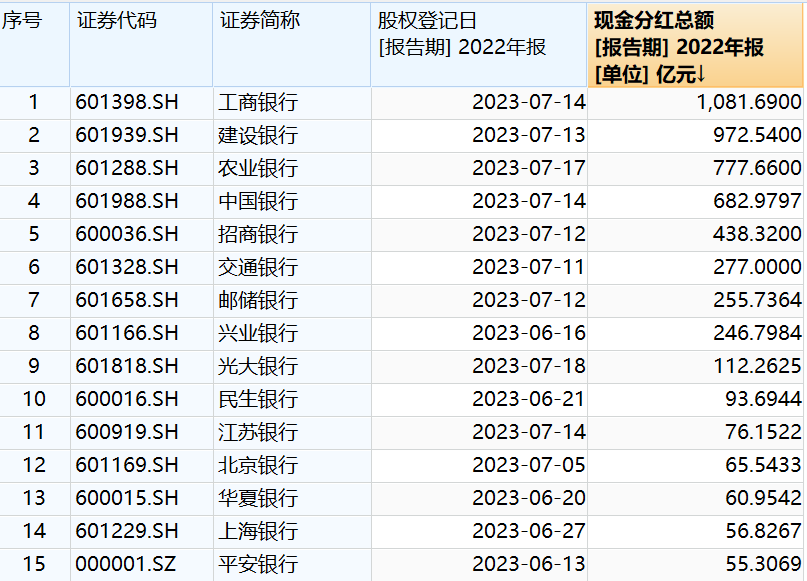Select the 证券简称 column header
The image size is (807, 581).
(x=292, y=45)
